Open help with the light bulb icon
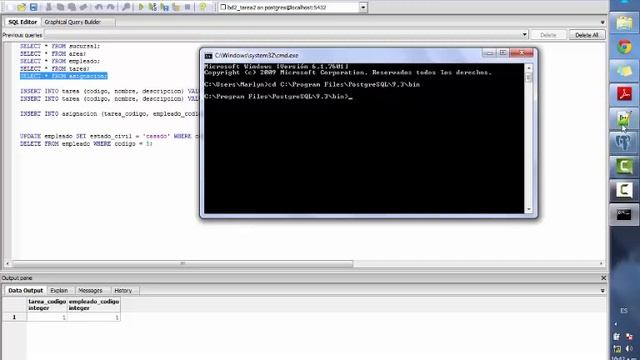 pos(203,7)
